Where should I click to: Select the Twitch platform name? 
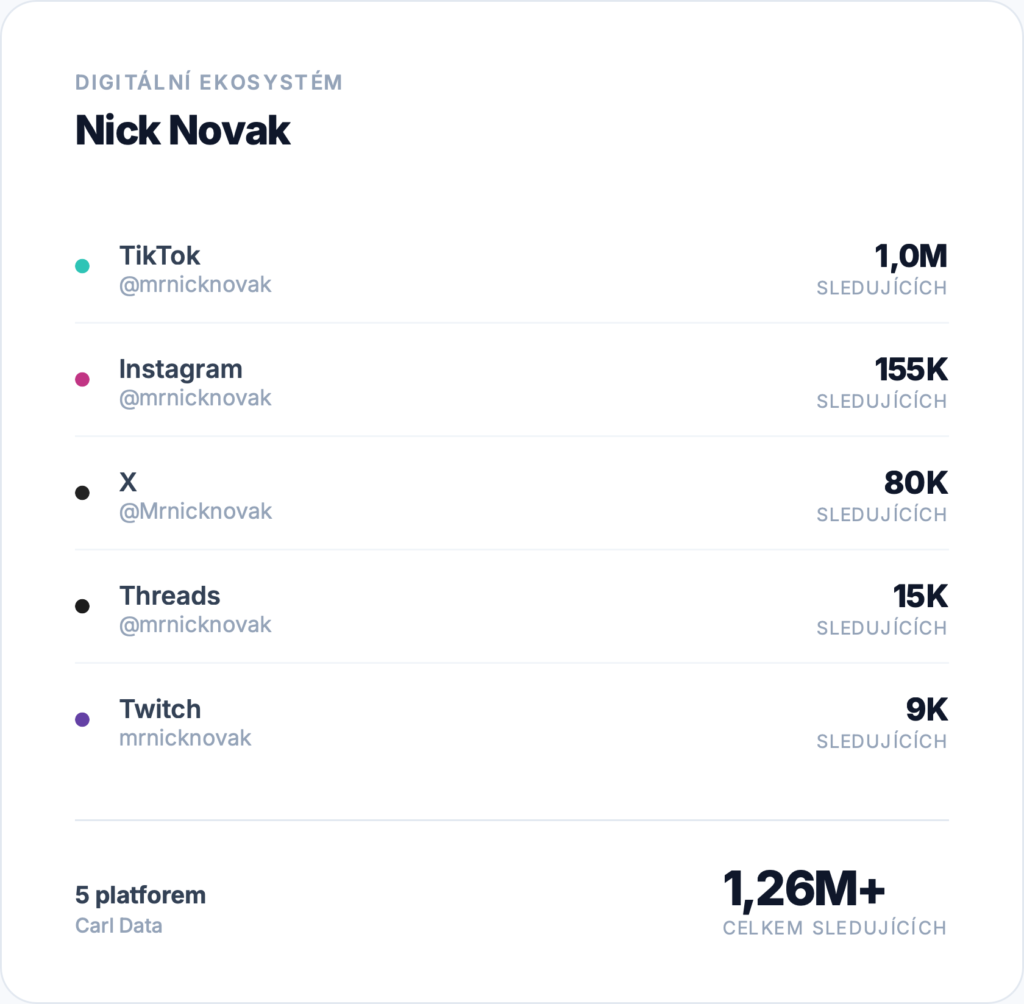click(x=160, y=709)
